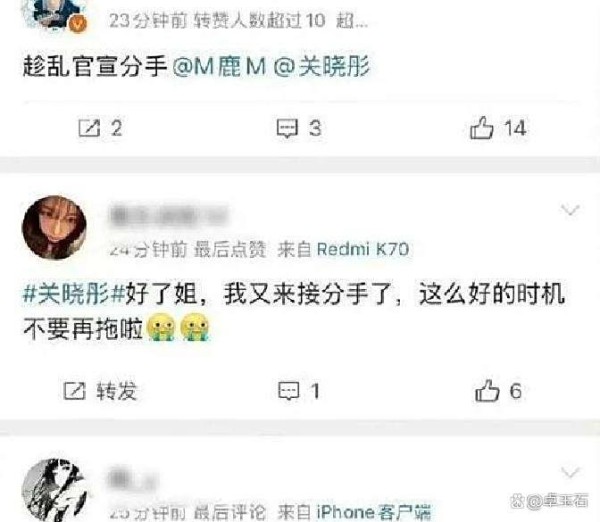Click repost icon showing 2 shares

coord(89,128)
